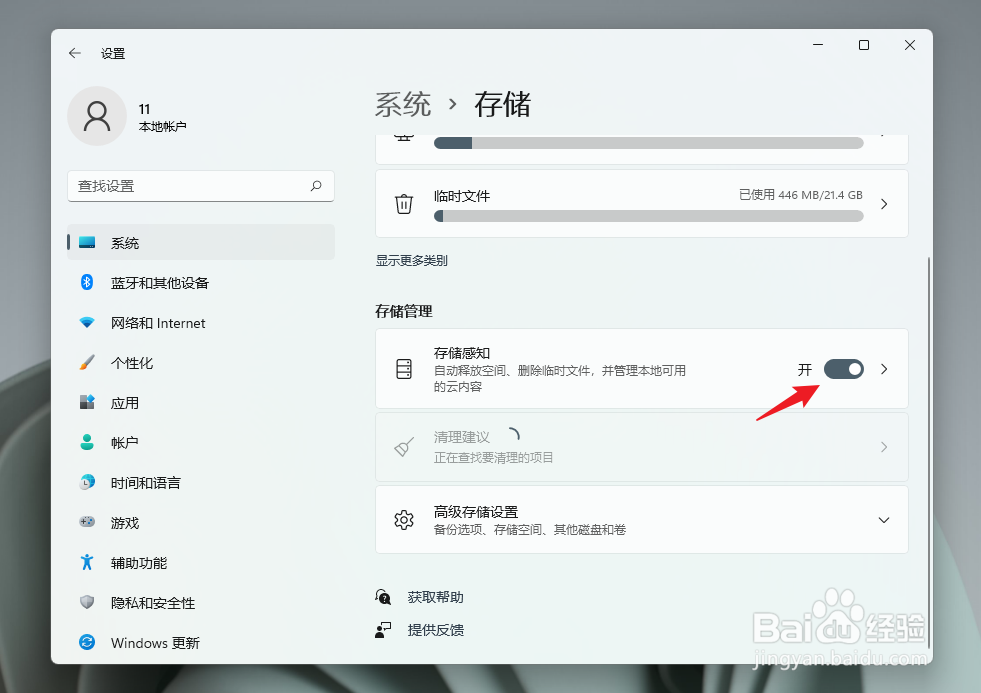Expand 存储感知 details with the arrow
This screenshot has height=693, width=981.
coord(882,369)
